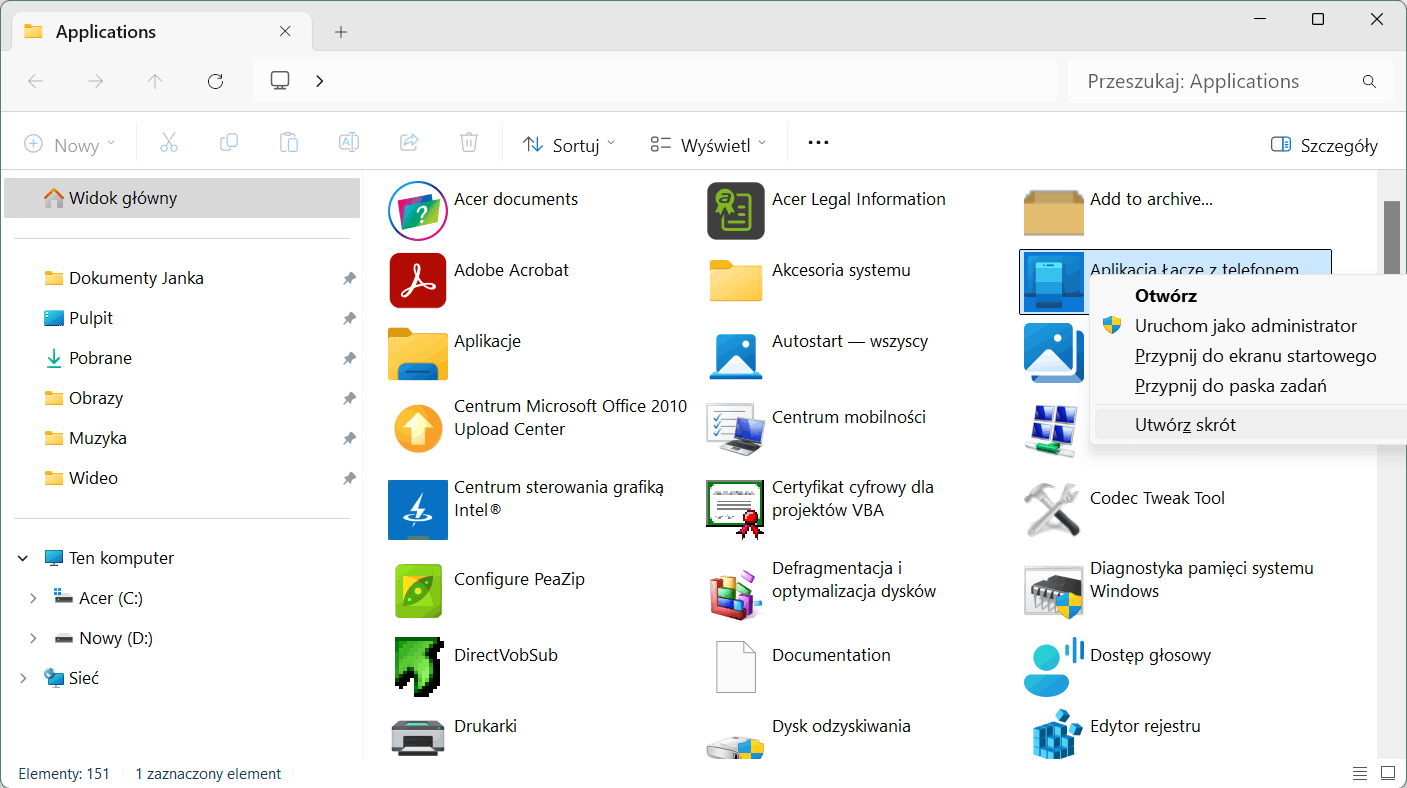This screenshot has height=788, width=1407.
Task: Toggle the Szczegóły details pane
Action: coord(1324,145)
